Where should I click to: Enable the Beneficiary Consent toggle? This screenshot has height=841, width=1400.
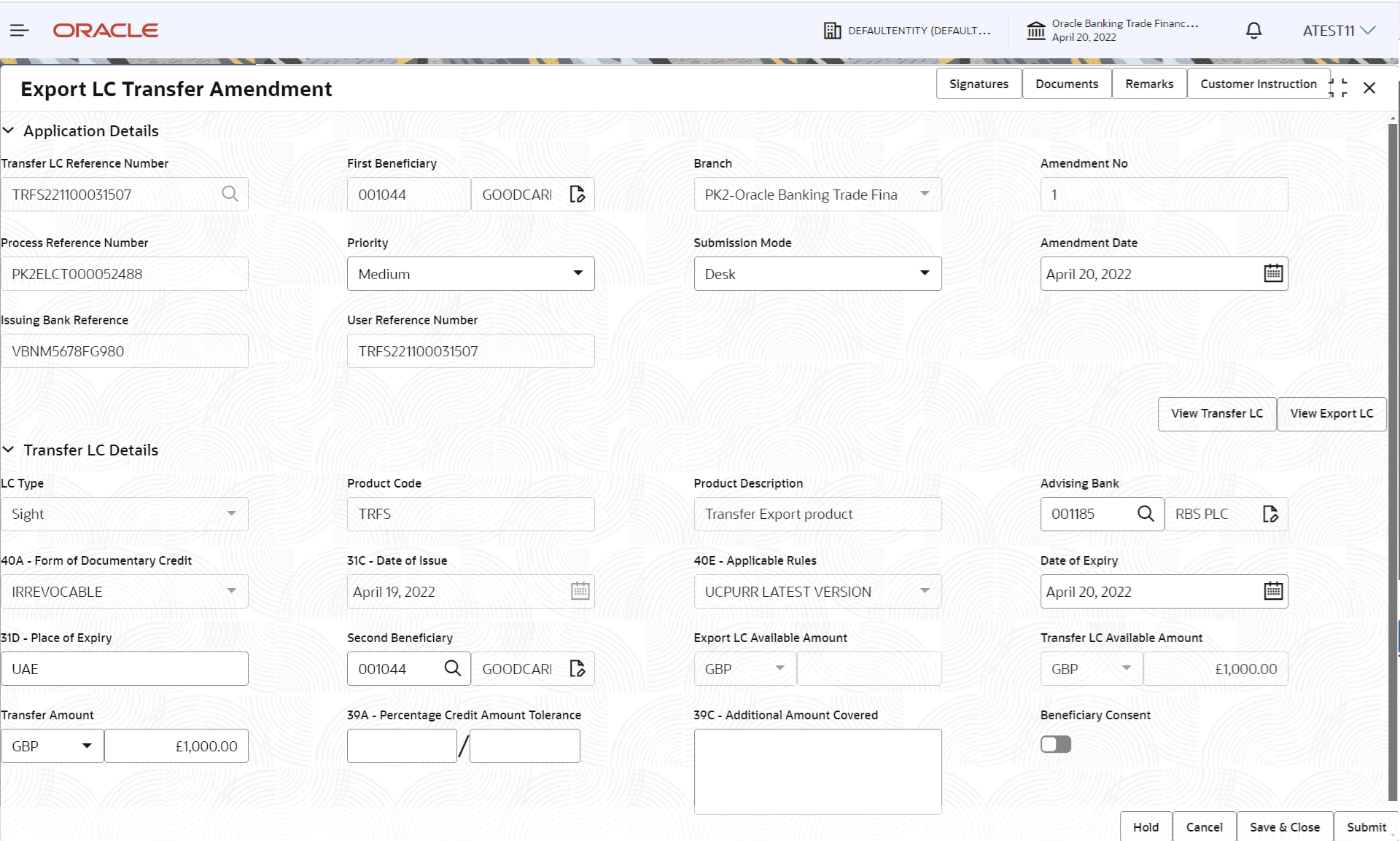[1055, 744]
